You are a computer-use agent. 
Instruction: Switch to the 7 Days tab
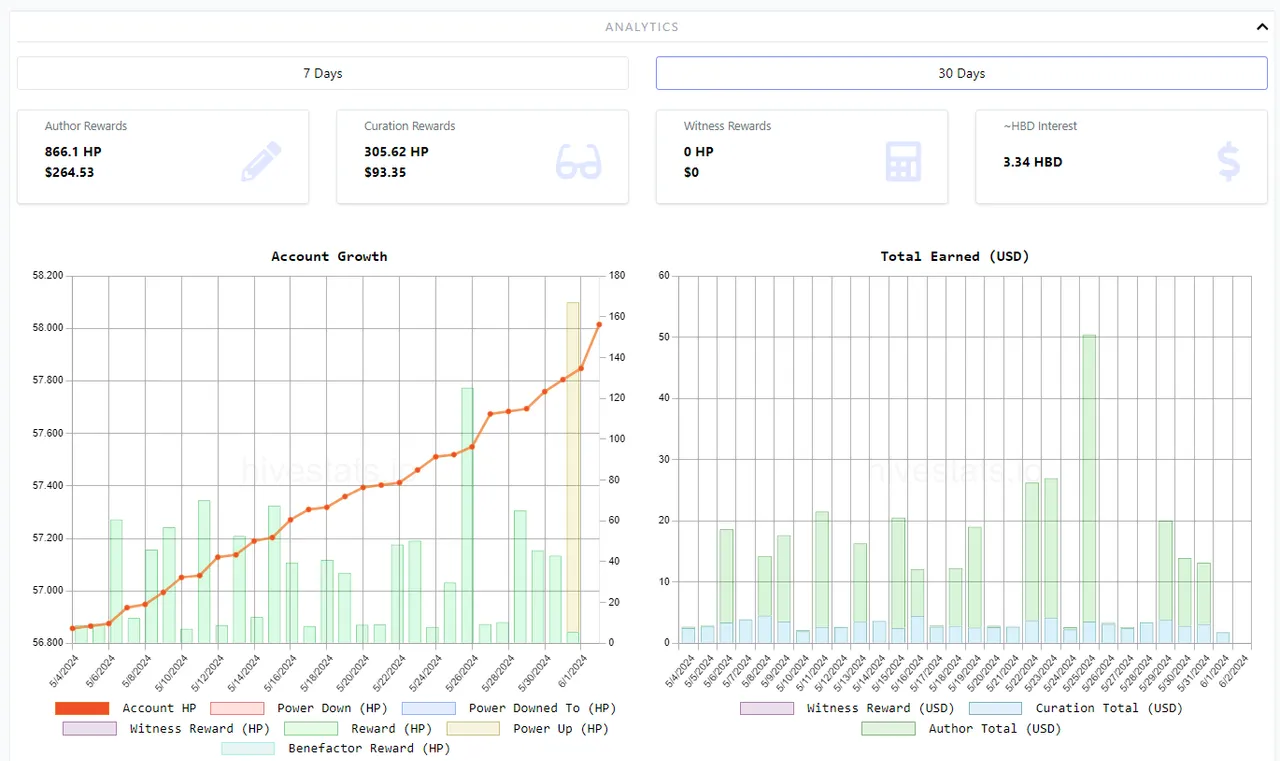[x=323, y=73]
